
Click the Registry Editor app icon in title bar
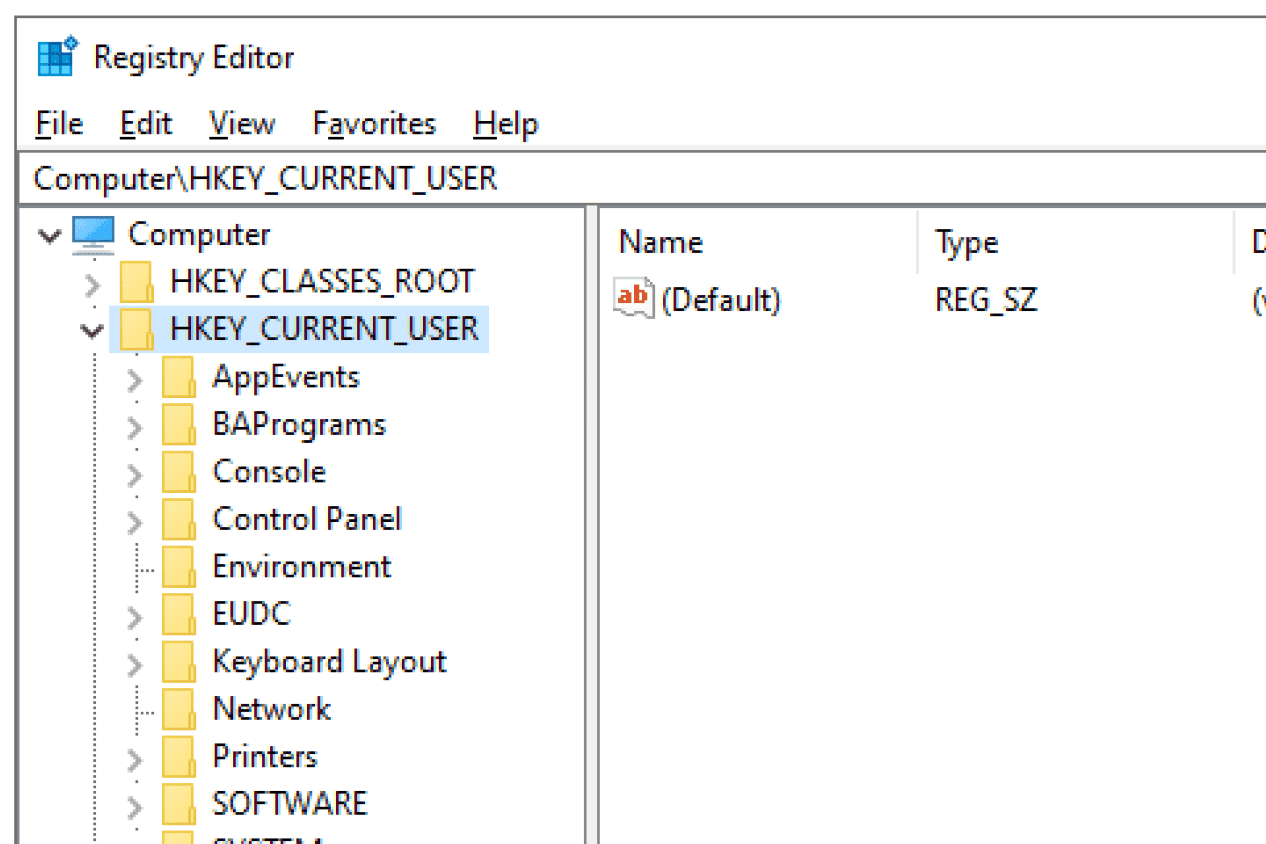click(57, 57)
